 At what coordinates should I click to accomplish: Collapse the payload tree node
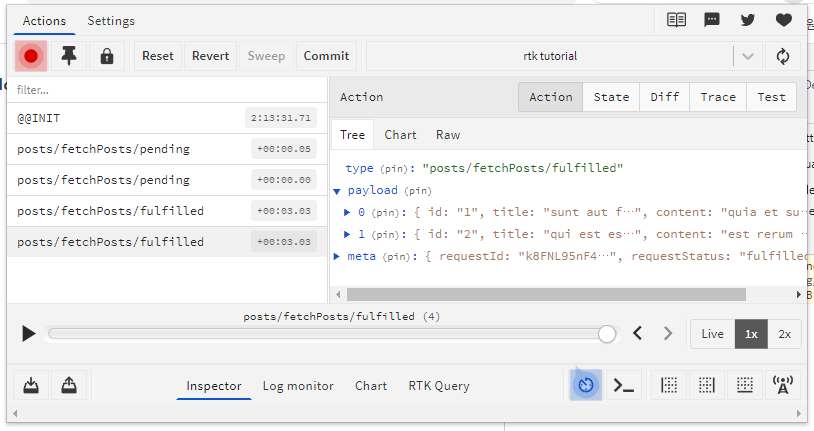(338, 190)
